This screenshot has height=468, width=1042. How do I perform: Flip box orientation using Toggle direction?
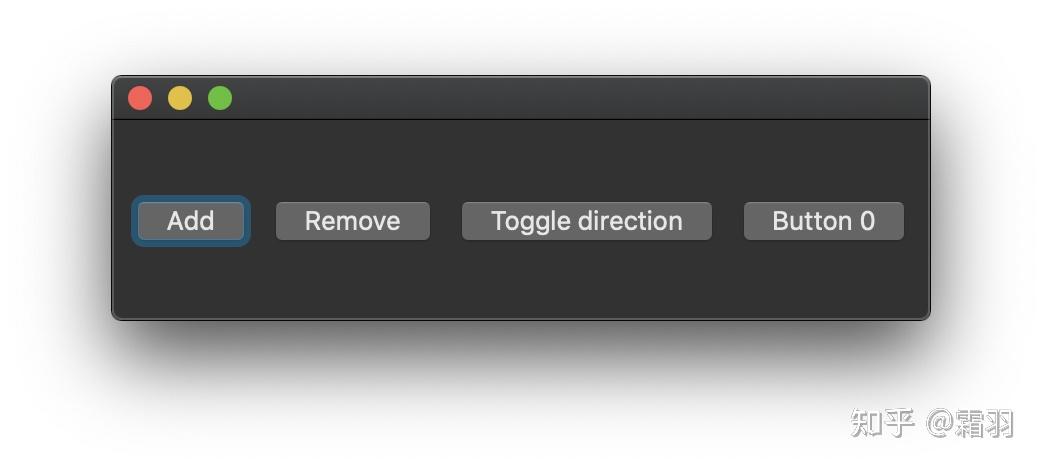(586, 221)
